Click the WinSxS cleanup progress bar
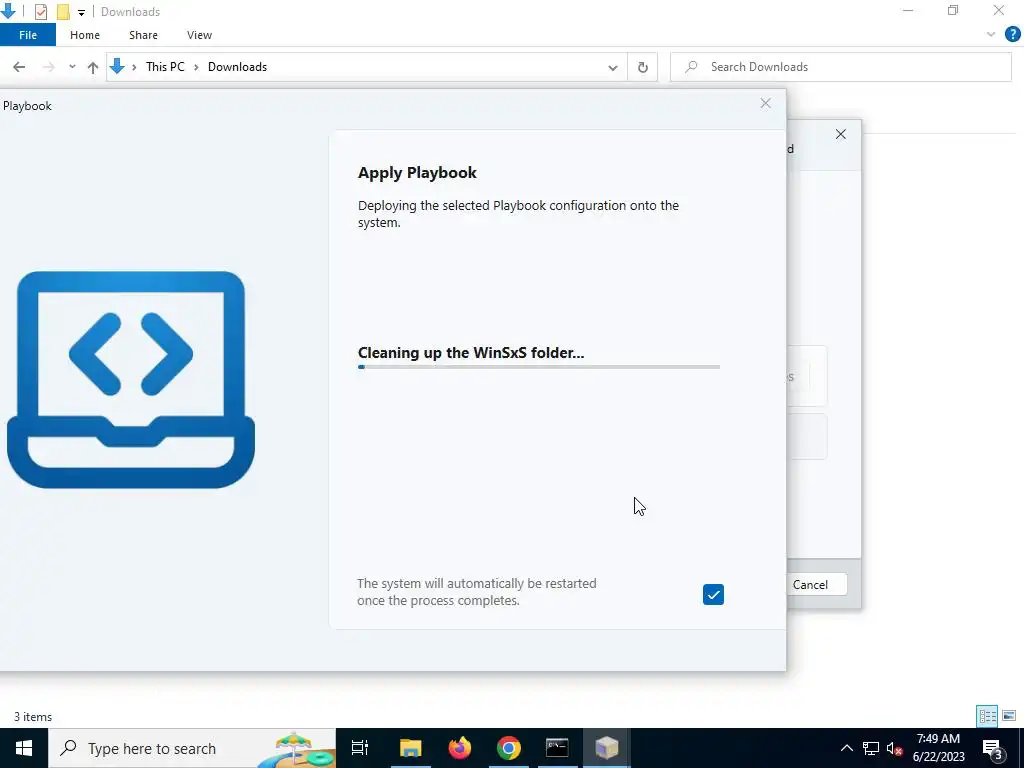 [539, 367]
